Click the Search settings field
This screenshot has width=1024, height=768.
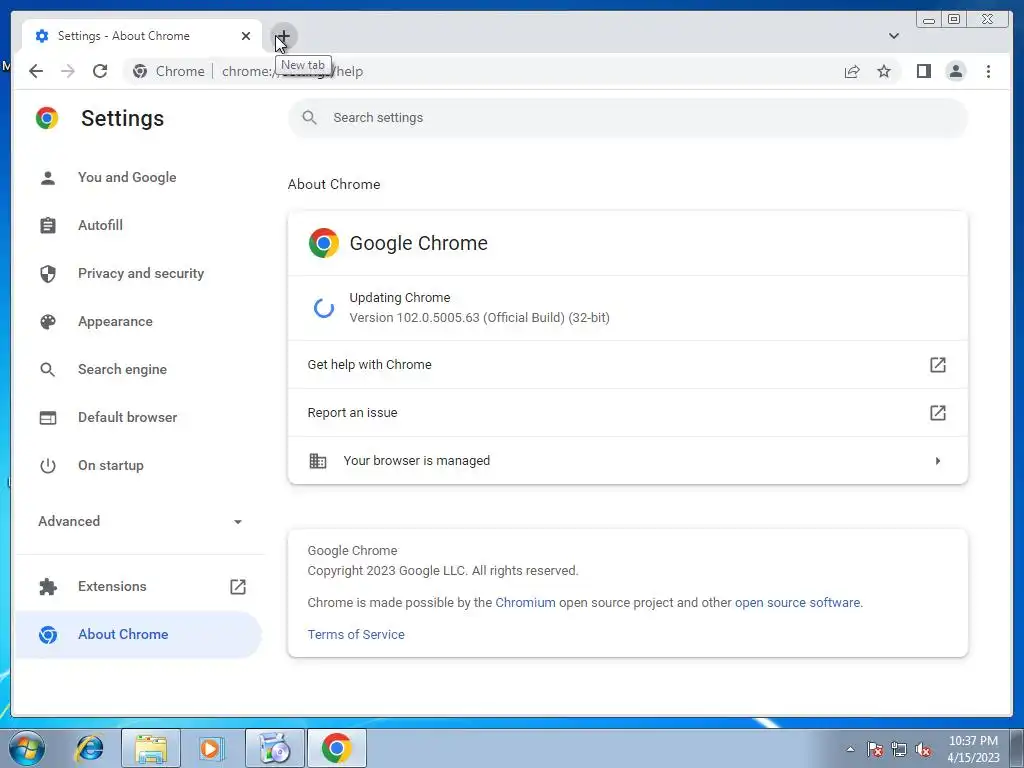[x=628, y=118]
